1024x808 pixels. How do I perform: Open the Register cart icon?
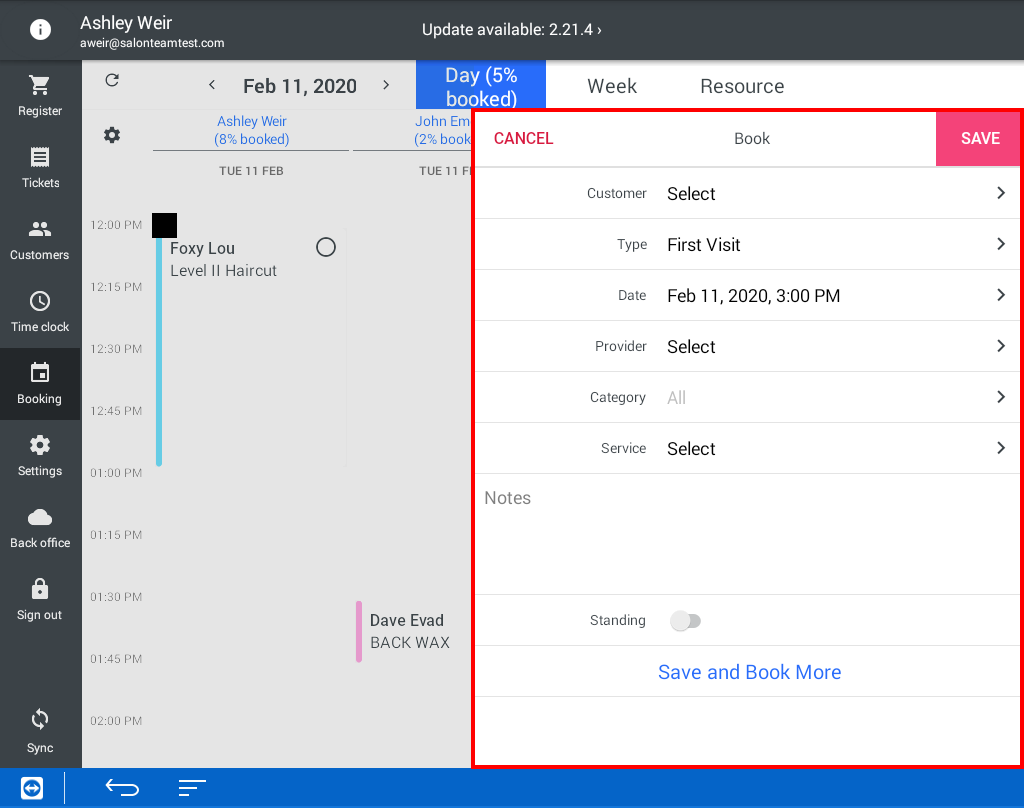click(40, 86)
